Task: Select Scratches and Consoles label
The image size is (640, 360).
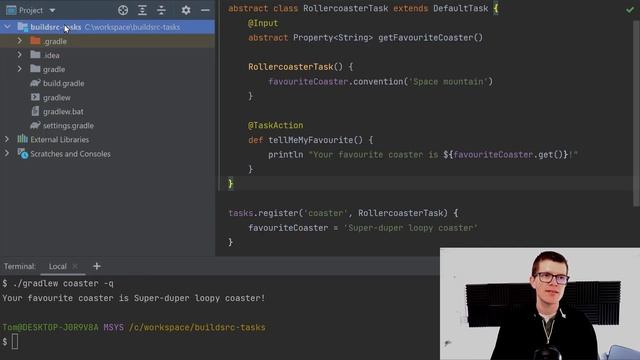Action: [70, 154]
